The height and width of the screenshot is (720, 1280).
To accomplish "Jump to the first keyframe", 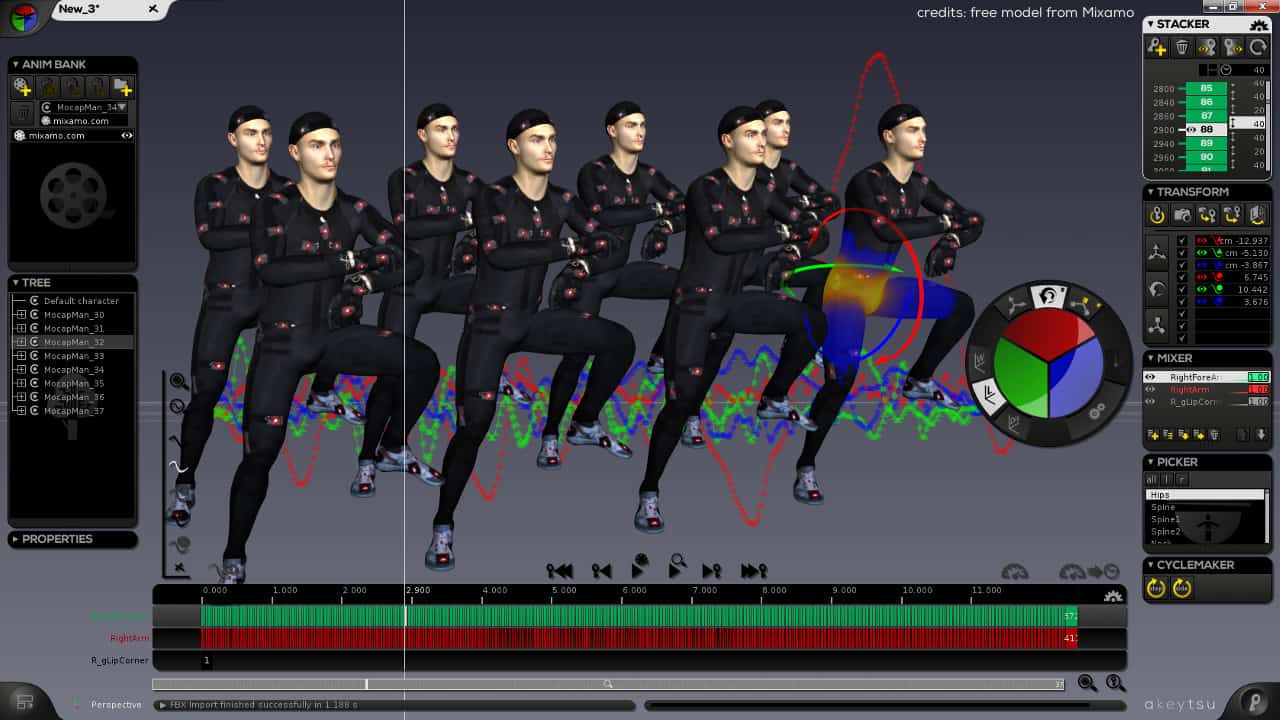I will (559, 571).
